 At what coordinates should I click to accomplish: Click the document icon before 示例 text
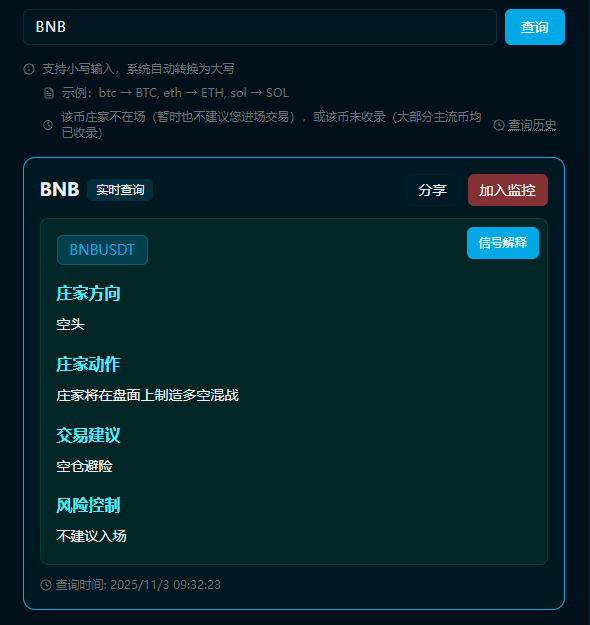point(49,93)
